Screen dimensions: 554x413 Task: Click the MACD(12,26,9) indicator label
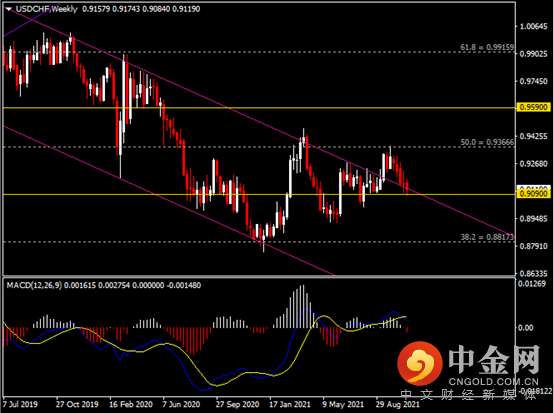coord(34,285)
